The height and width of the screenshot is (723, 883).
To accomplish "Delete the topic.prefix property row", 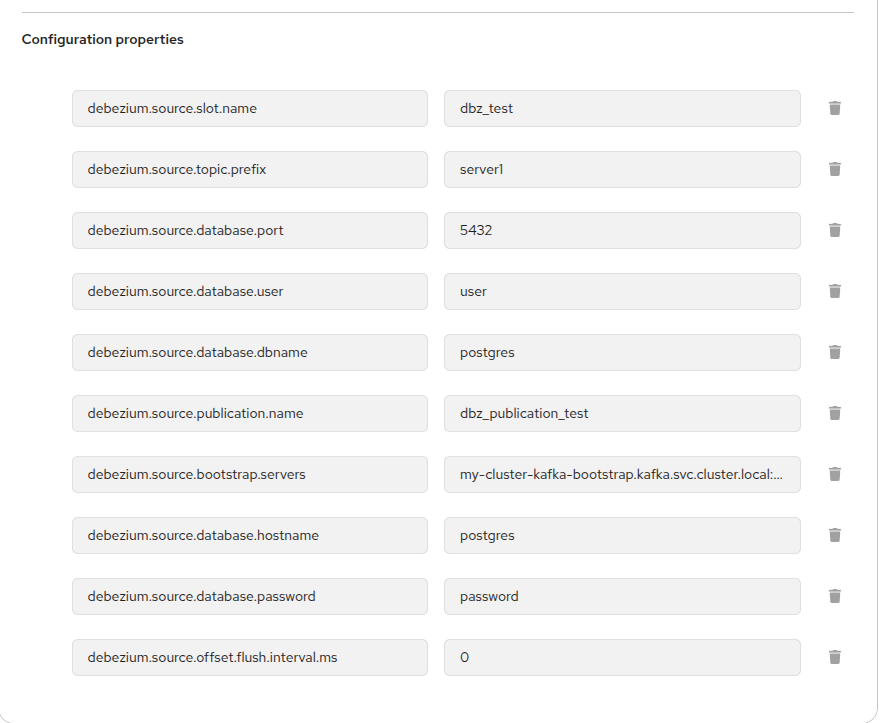I will (x=835, y=169).
